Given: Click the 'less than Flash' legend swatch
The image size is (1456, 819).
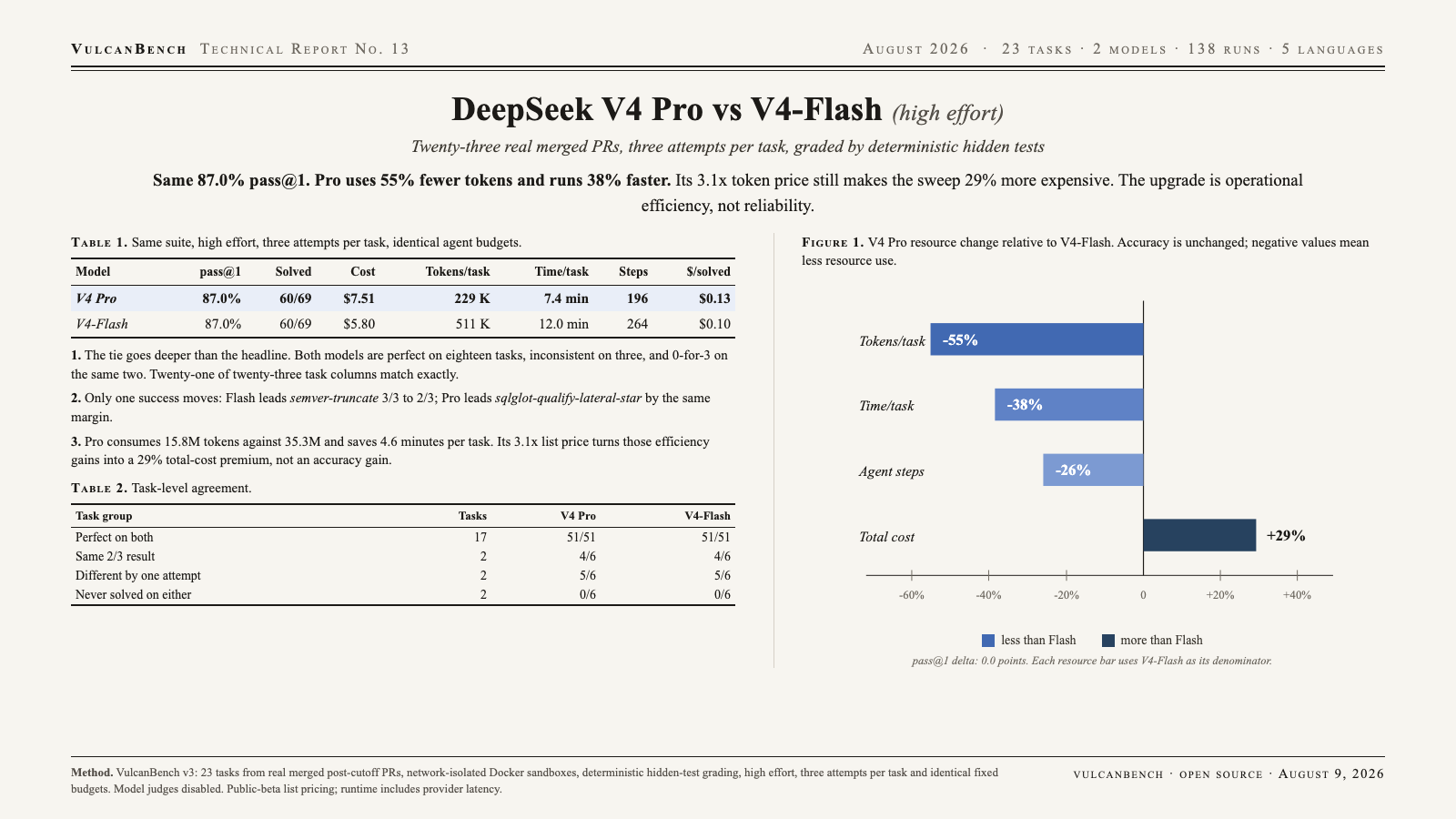Looking at the screenshot, I should (988, 641).
